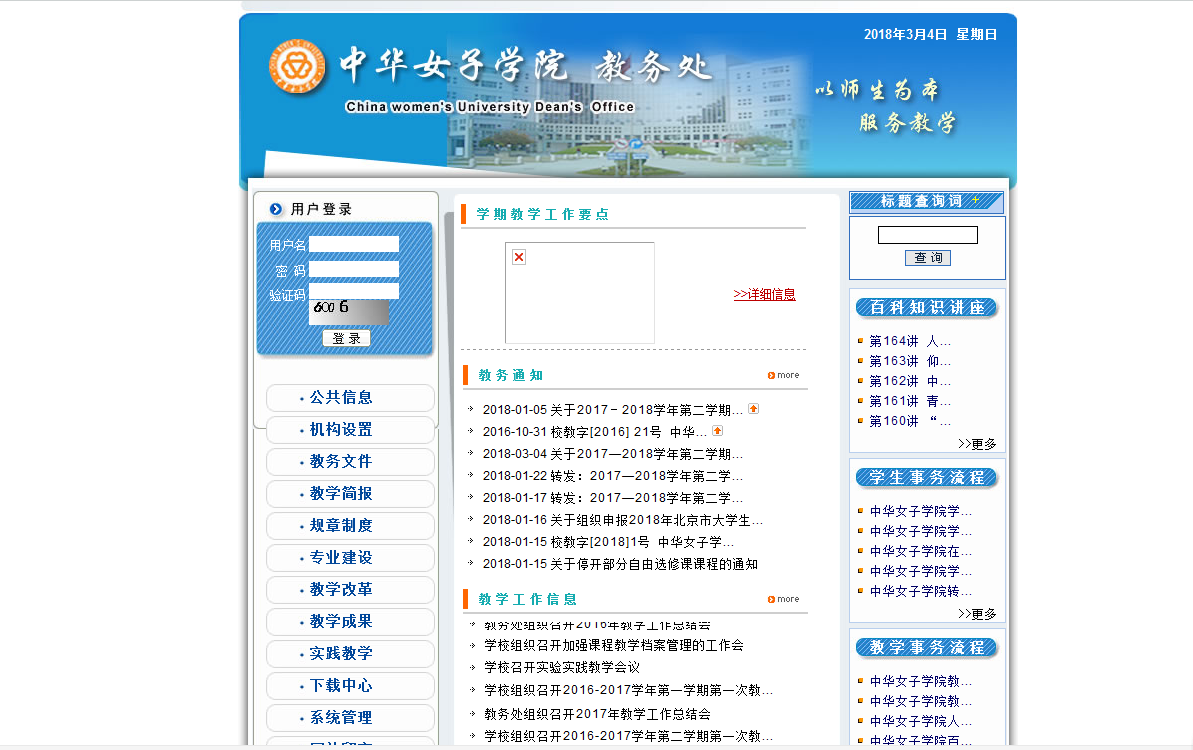Focus the 密码 password input field
The height and width of the screenshot is (750, 1193).
point(354,269)
